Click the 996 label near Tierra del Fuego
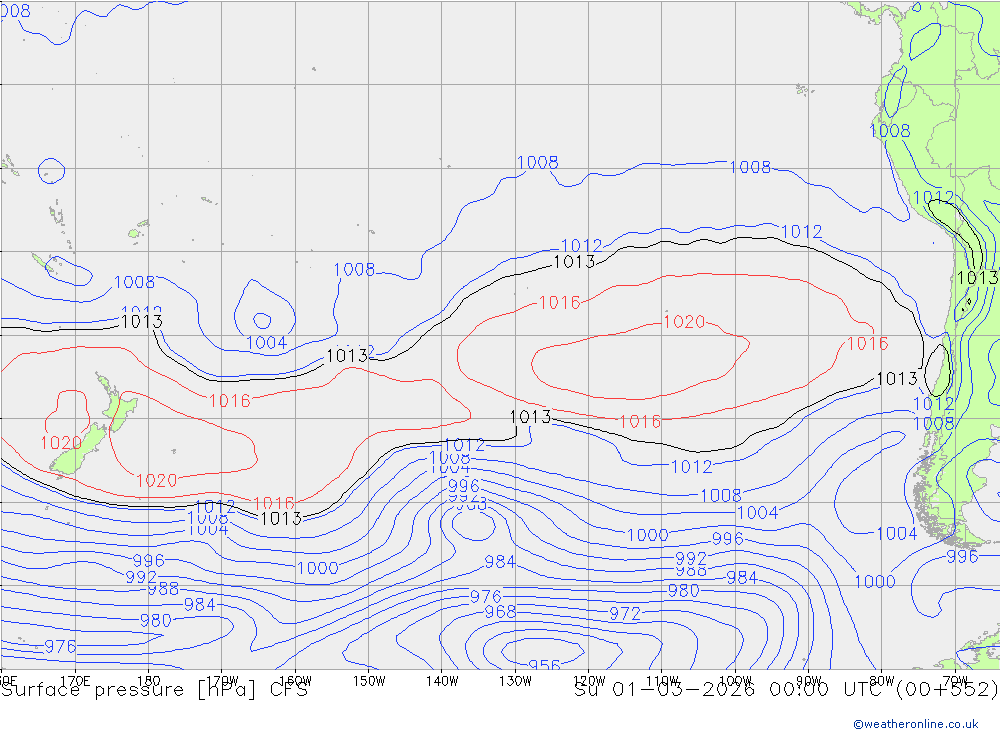 pyautogui.click(x=962, y=556)
